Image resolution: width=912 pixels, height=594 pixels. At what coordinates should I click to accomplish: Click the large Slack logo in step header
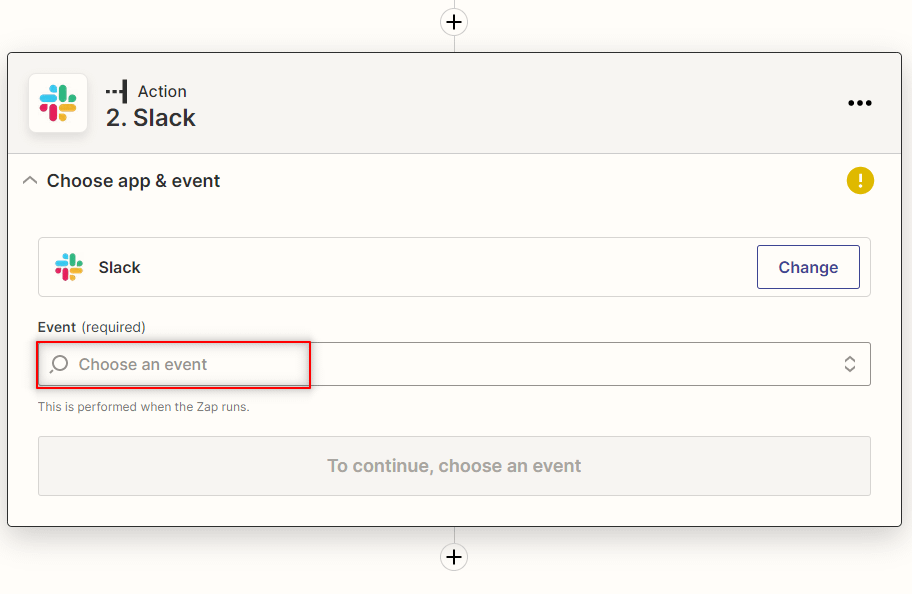pos(58,103)
